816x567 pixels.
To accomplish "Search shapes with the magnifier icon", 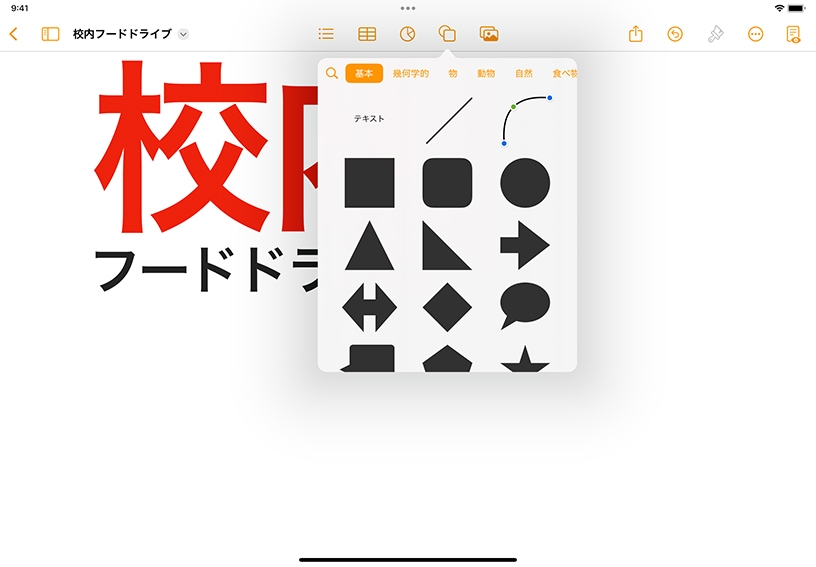I will [332, 73].
